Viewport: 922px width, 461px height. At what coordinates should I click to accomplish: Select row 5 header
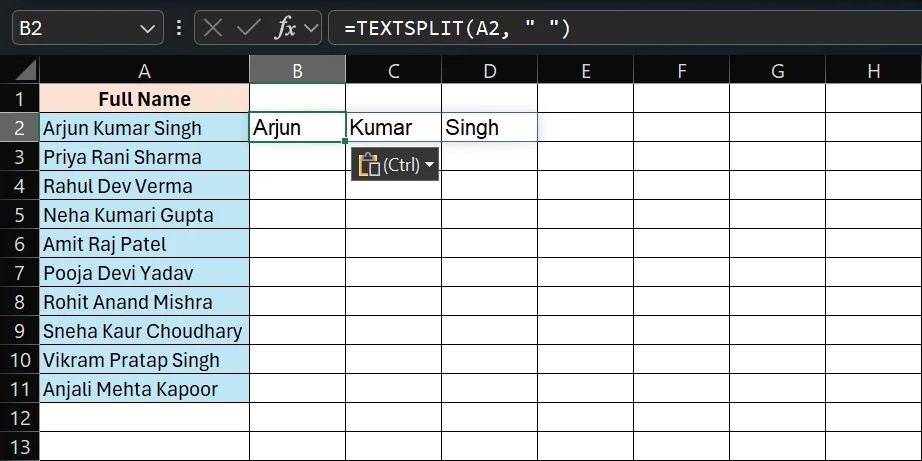[x=19, y=214]
